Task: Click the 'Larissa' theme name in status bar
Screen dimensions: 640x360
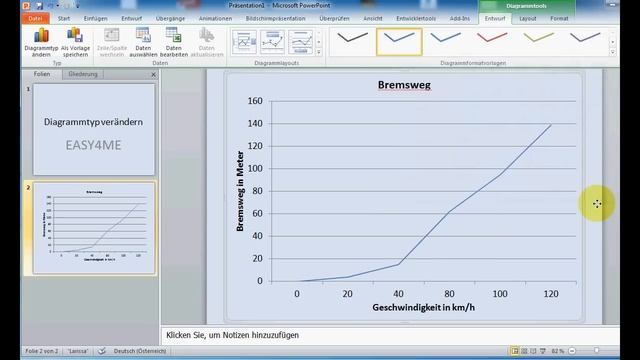Action: pos(78,351)
